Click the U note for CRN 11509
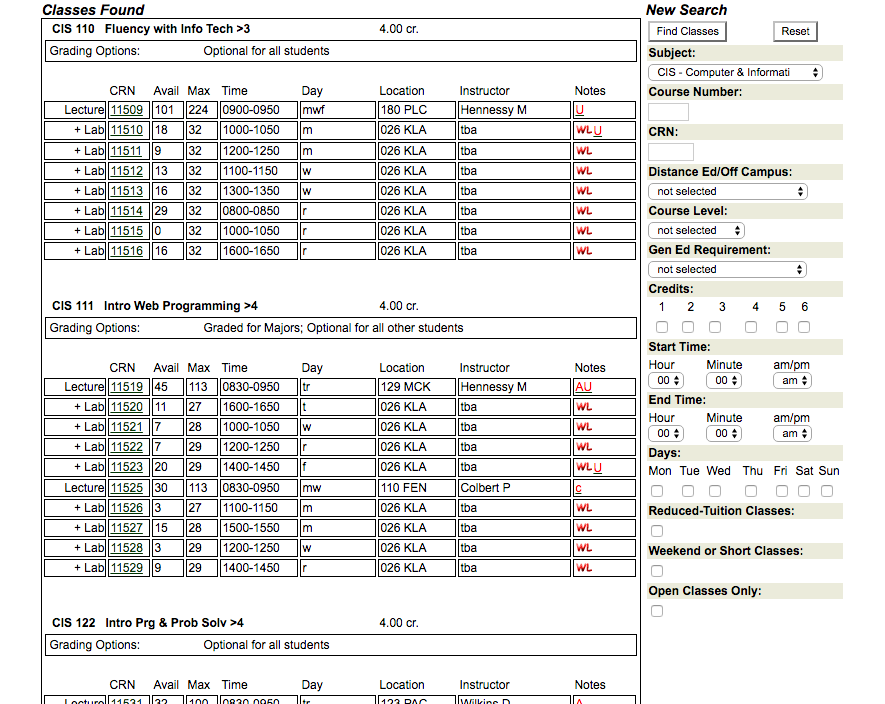885x704 pixels. click(580, 110)
